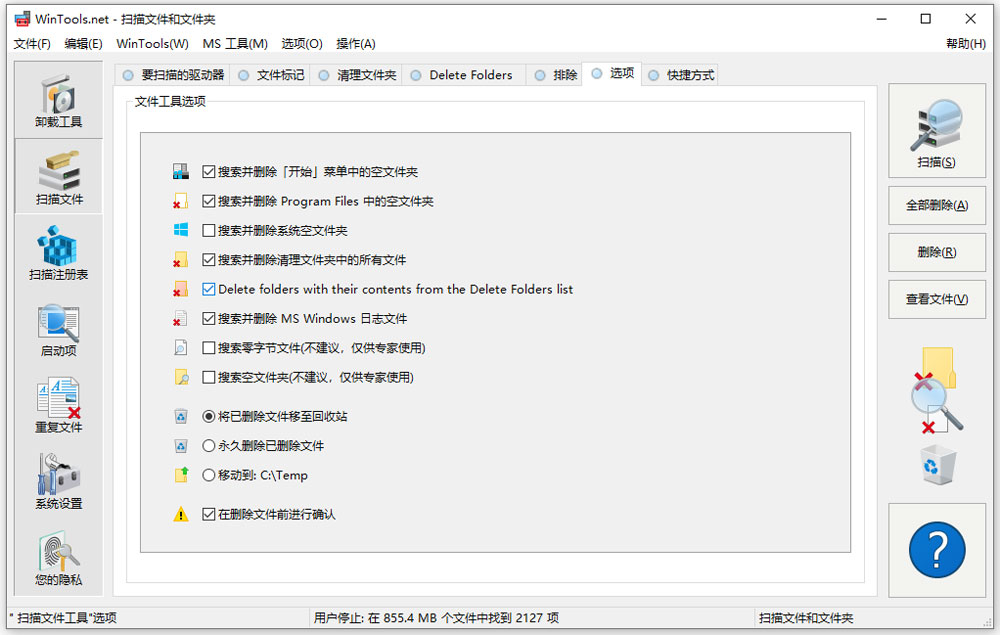Select 永久删除已删除文件 radio button
Image resolution: width=1000 pixels, height=635 pixels.
click(x=208, y=446)
